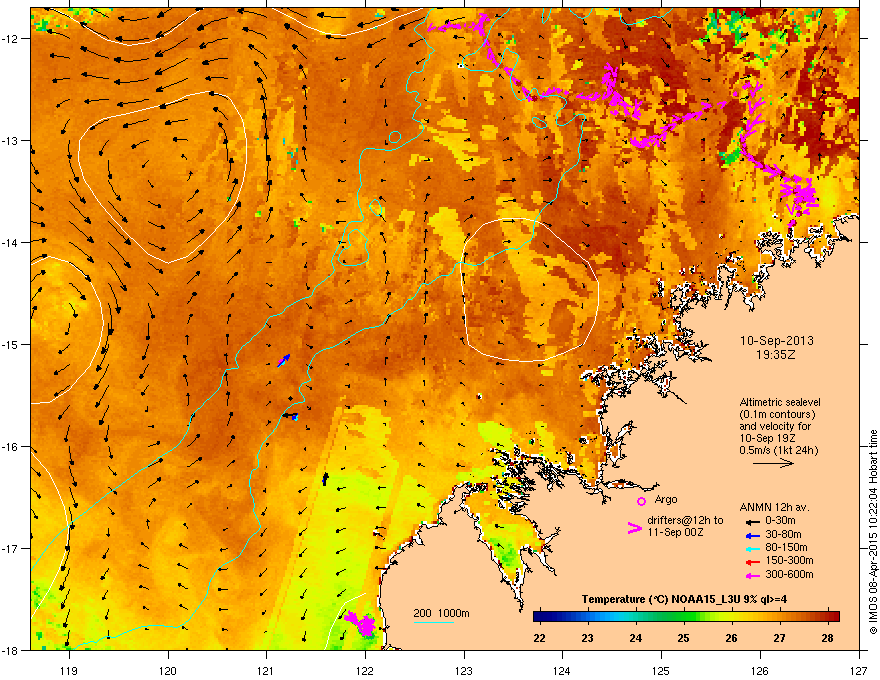Click the color bar tick label "28"
The image size is (880, 680).
827,638
